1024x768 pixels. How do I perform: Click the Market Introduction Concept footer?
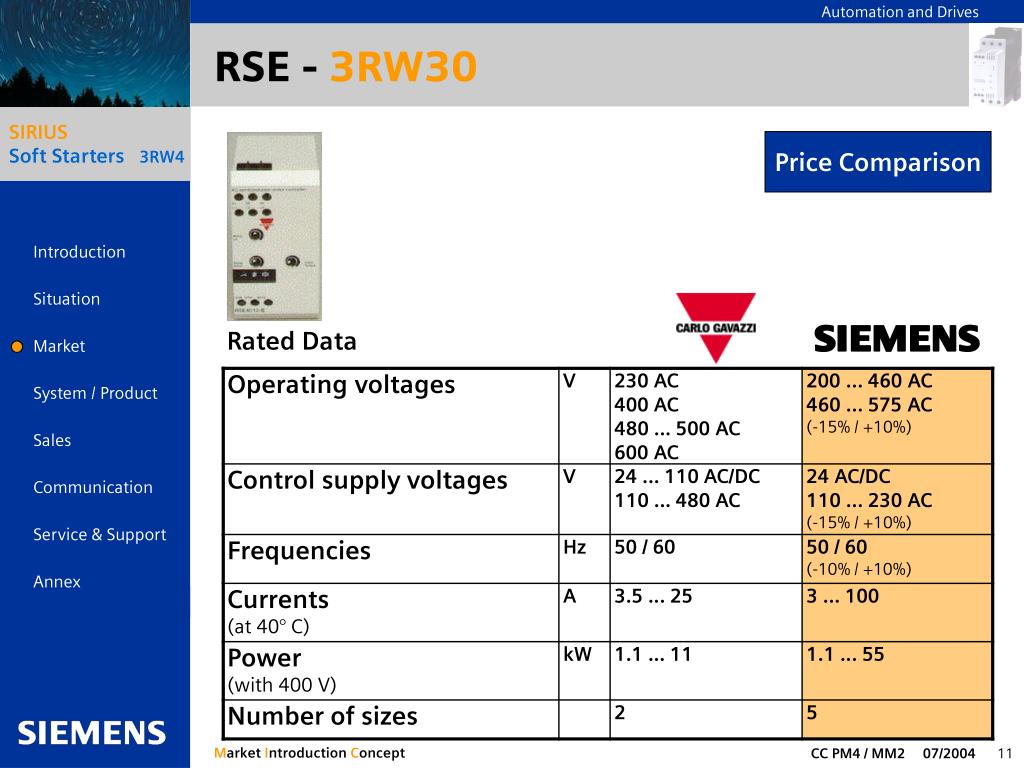click(310, 753)
